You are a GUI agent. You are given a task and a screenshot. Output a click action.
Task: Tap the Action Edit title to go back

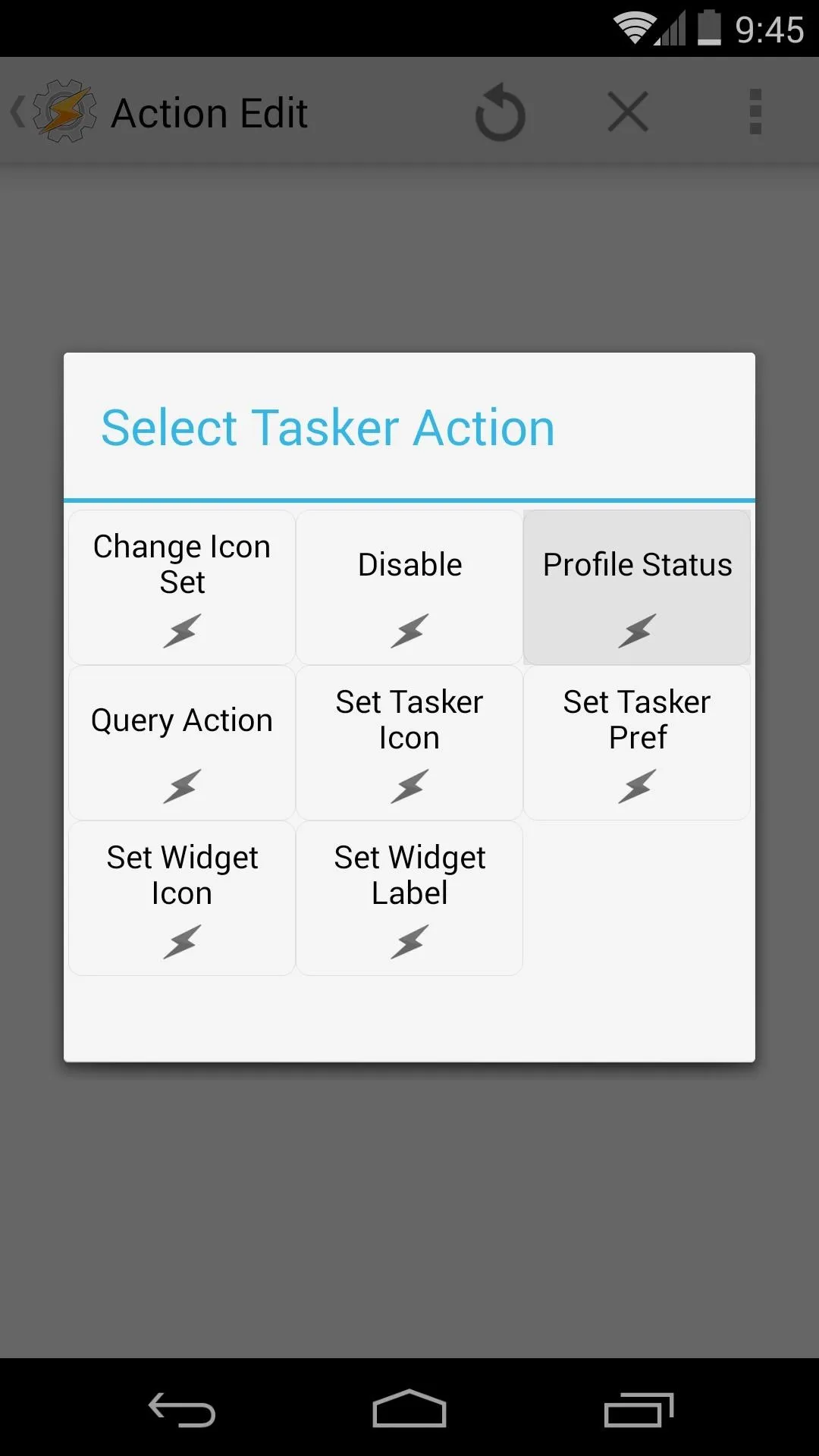(209, 113)
